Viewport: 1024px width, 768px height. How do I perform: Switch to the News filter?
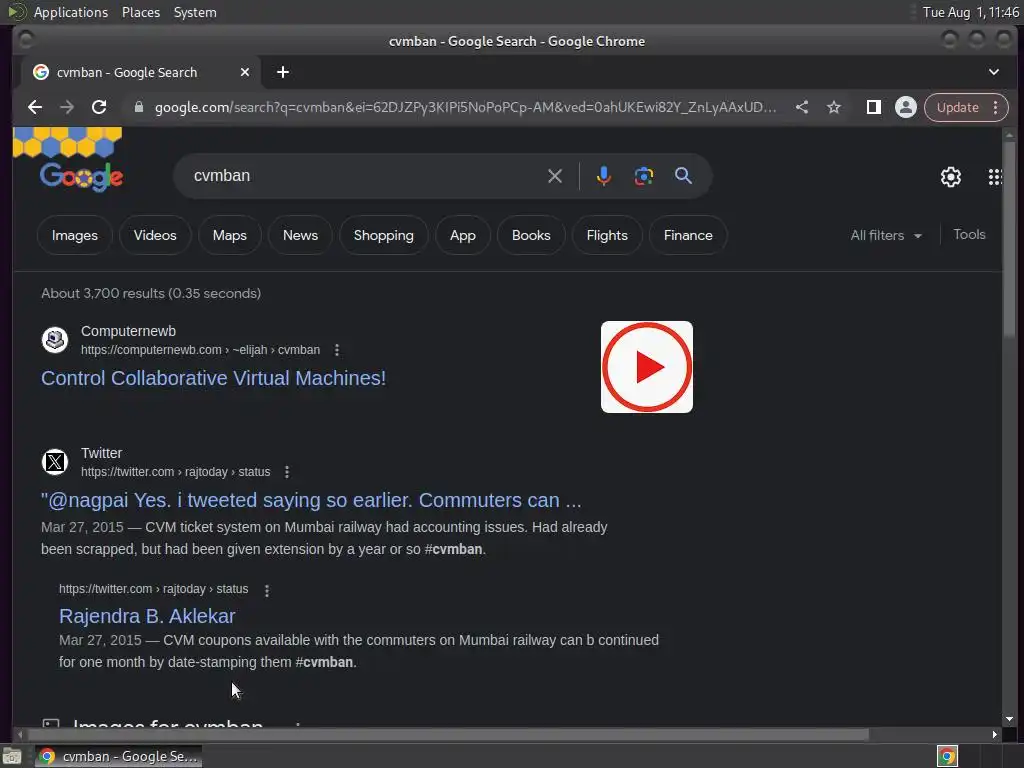pos(300,235)
